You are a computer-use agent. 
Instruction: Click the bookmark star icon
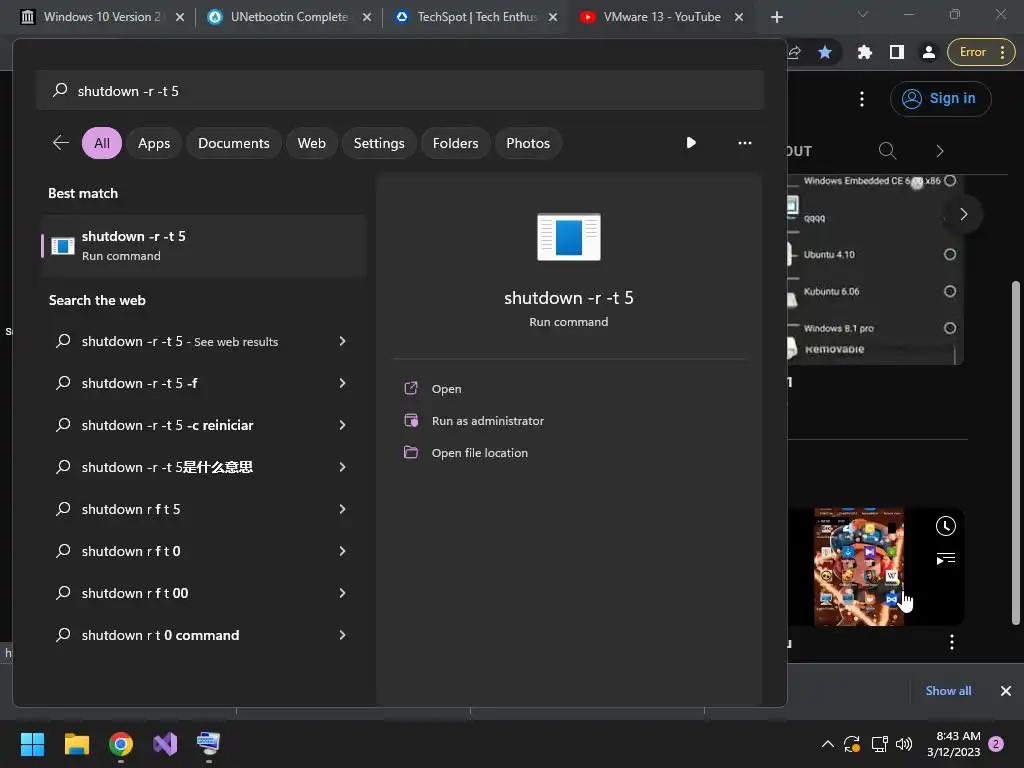click(825, 52)
